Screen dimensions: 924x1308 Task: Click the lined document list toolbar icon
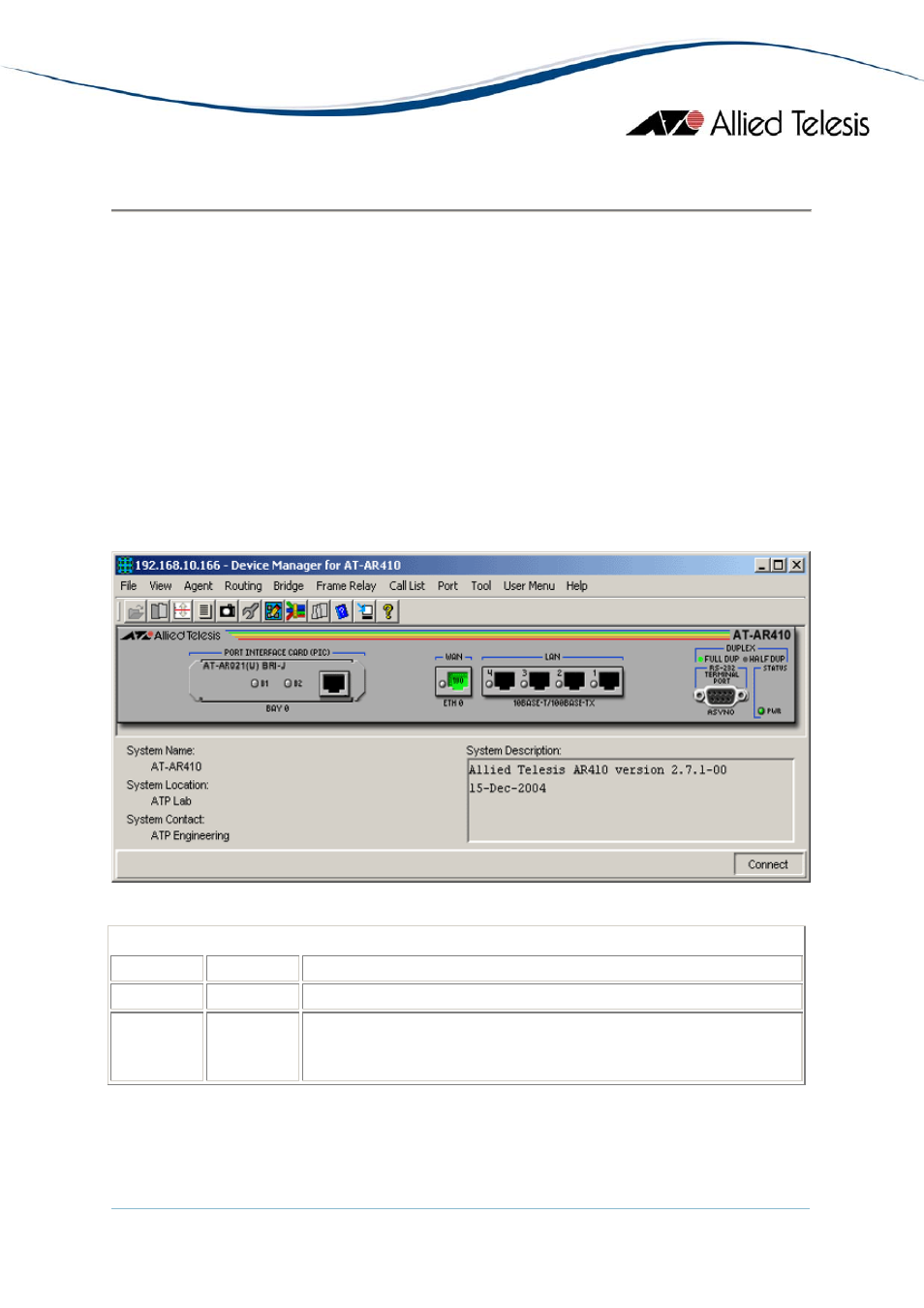tap(204, 611)
